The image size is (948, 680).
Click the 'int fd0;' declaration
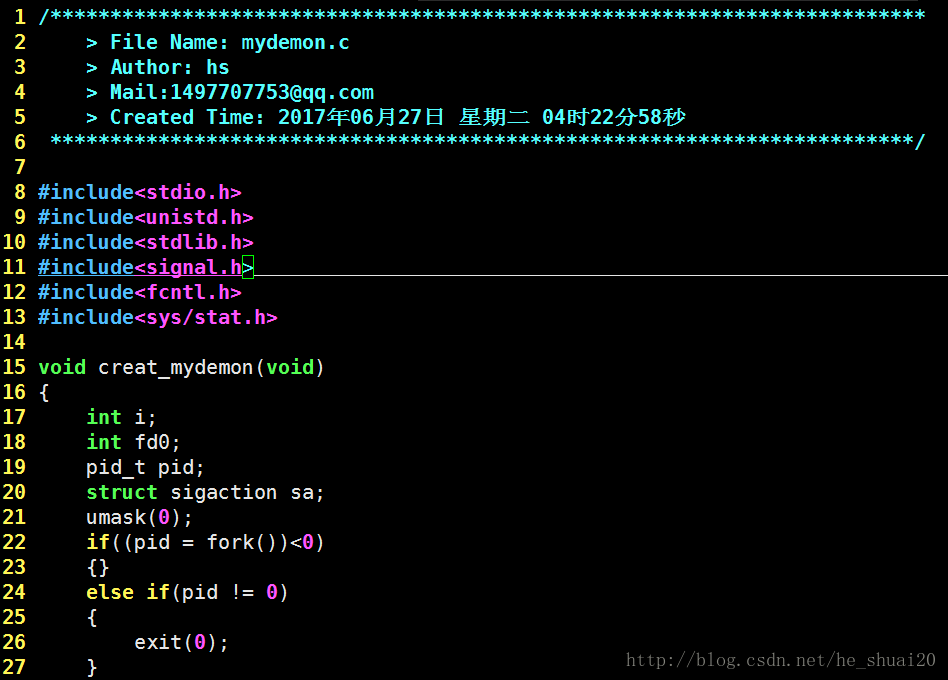pos(133,442)
